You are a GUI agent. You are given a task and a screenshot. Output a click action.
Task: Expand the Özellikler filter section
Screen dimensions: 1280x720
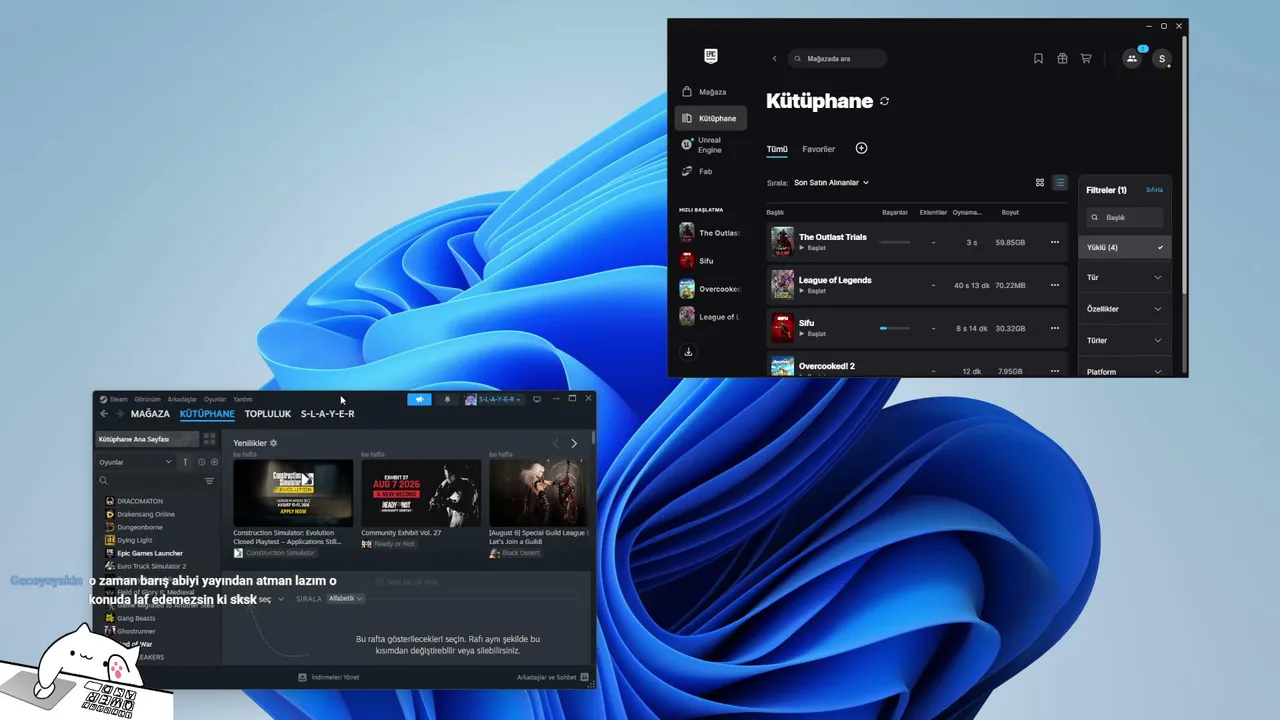[1125, 309]
